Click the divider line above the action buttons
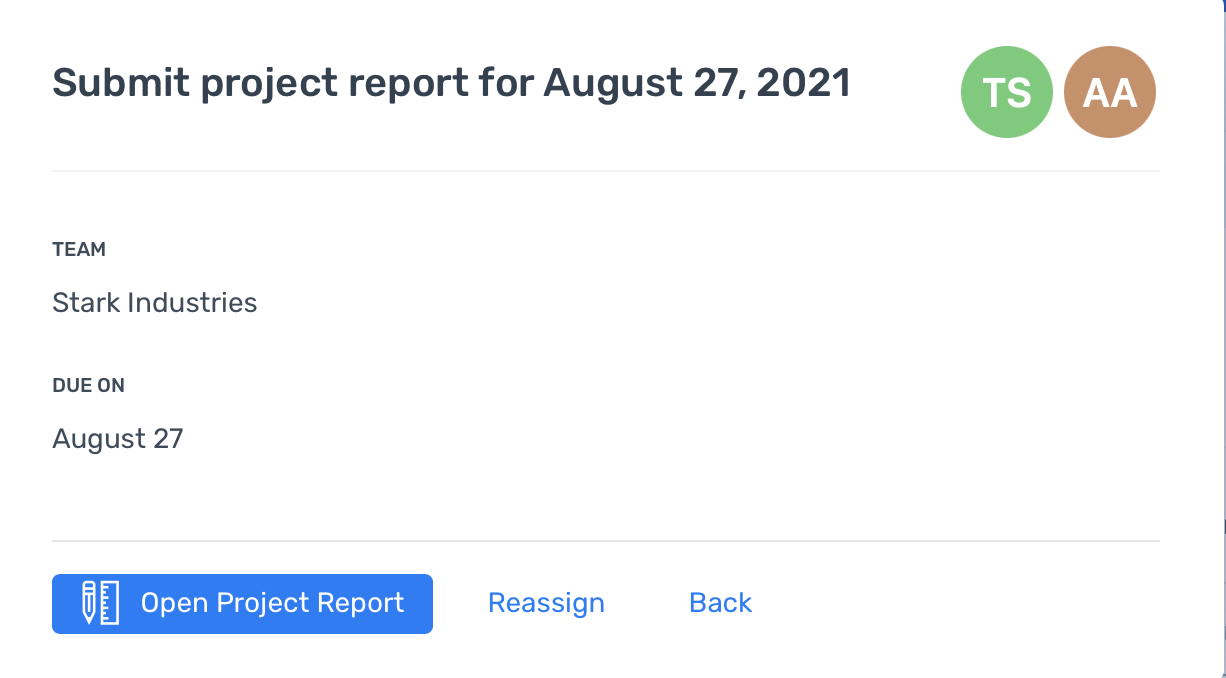This screenshot has height=678, width=1226. click(606, 541)
